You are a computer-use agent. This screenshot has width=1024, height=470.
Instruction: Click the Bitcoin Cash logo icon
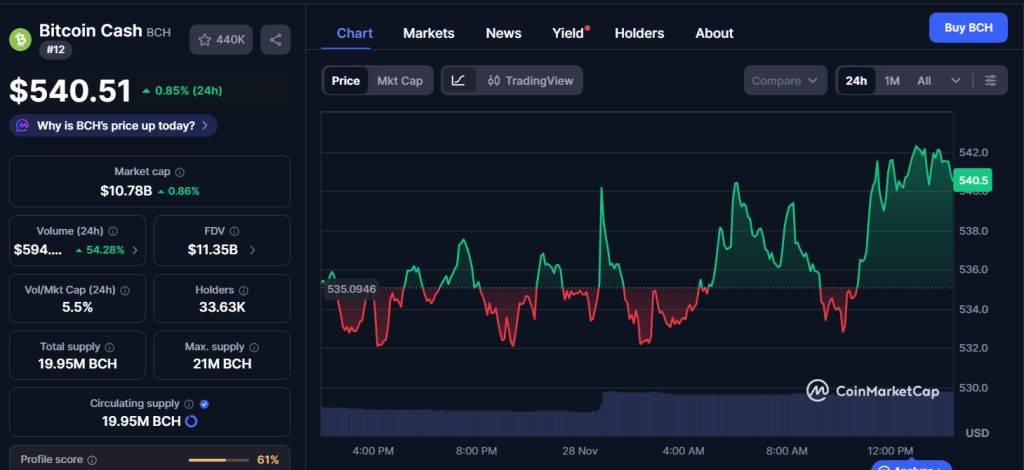click(20, 39)
